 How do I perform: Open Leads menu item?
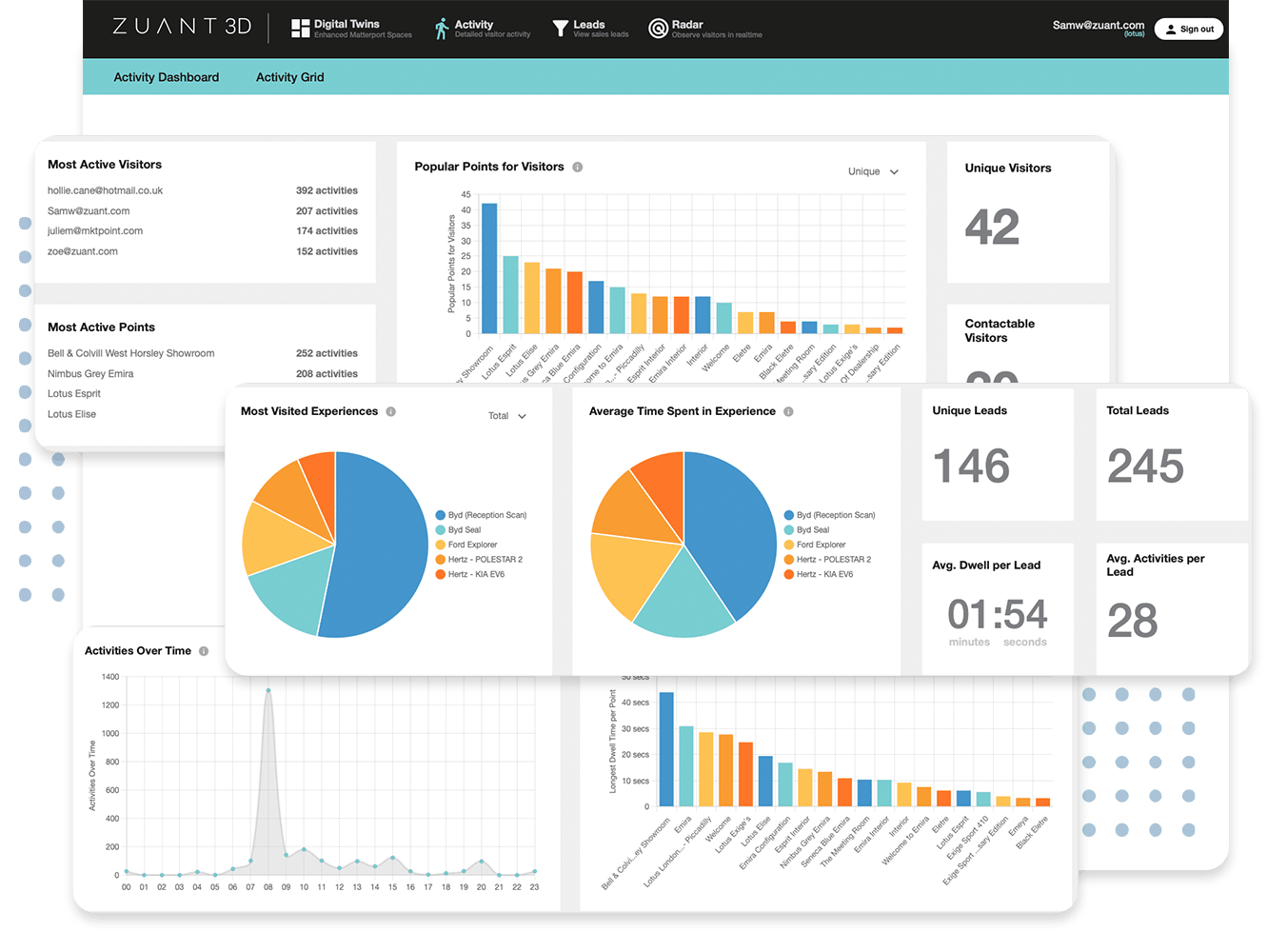coord(591,29)
